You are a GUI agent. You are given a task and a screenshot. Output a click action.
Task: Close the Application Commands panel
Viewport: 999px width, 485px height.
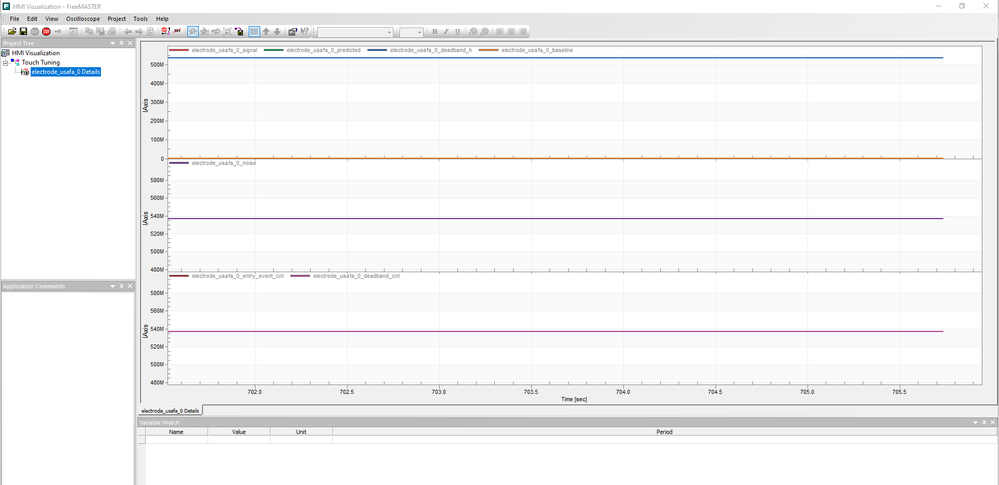coord(130,286)
